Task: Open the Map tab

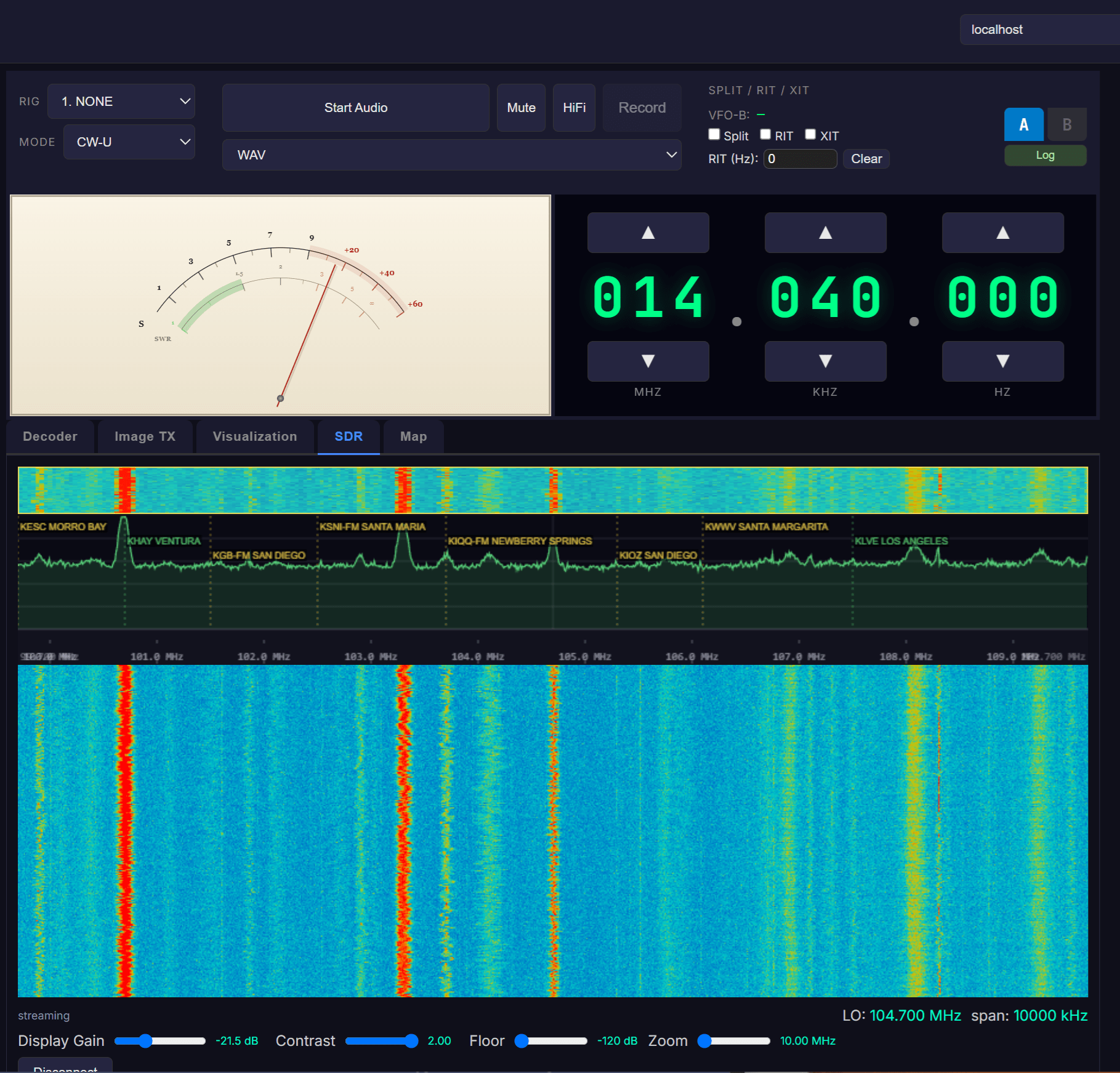Action: [x=413, y=436]
